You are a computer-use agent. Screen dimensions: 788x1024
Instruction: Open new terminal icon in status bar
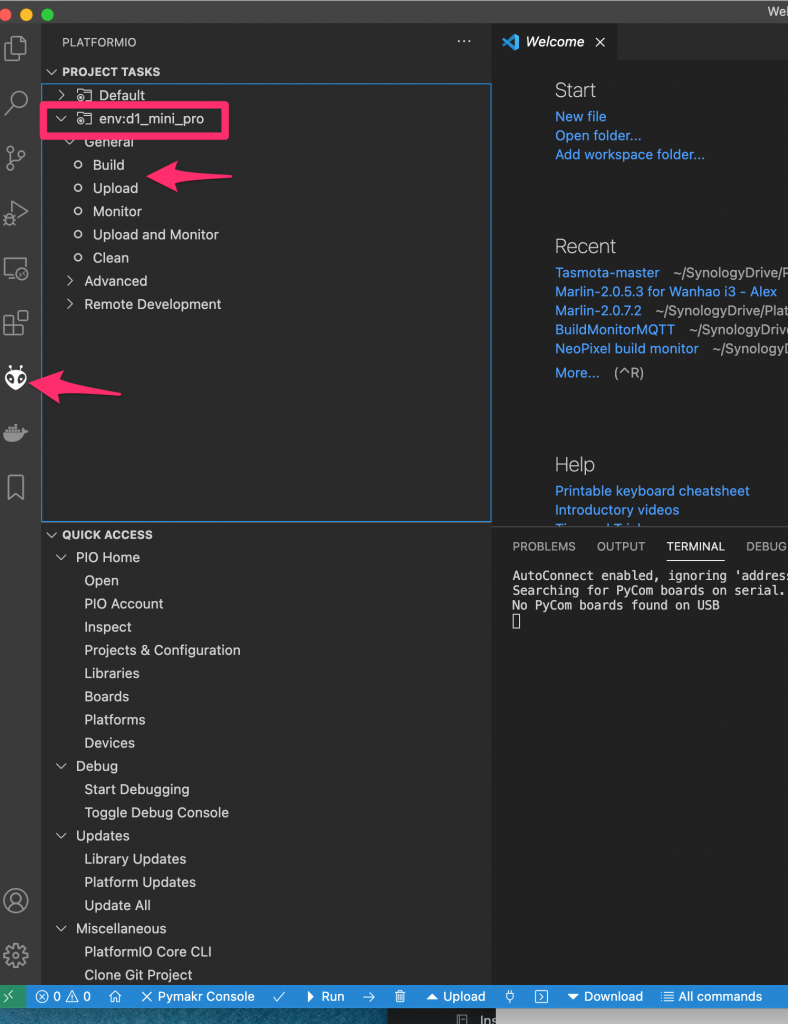click(541, 997)
